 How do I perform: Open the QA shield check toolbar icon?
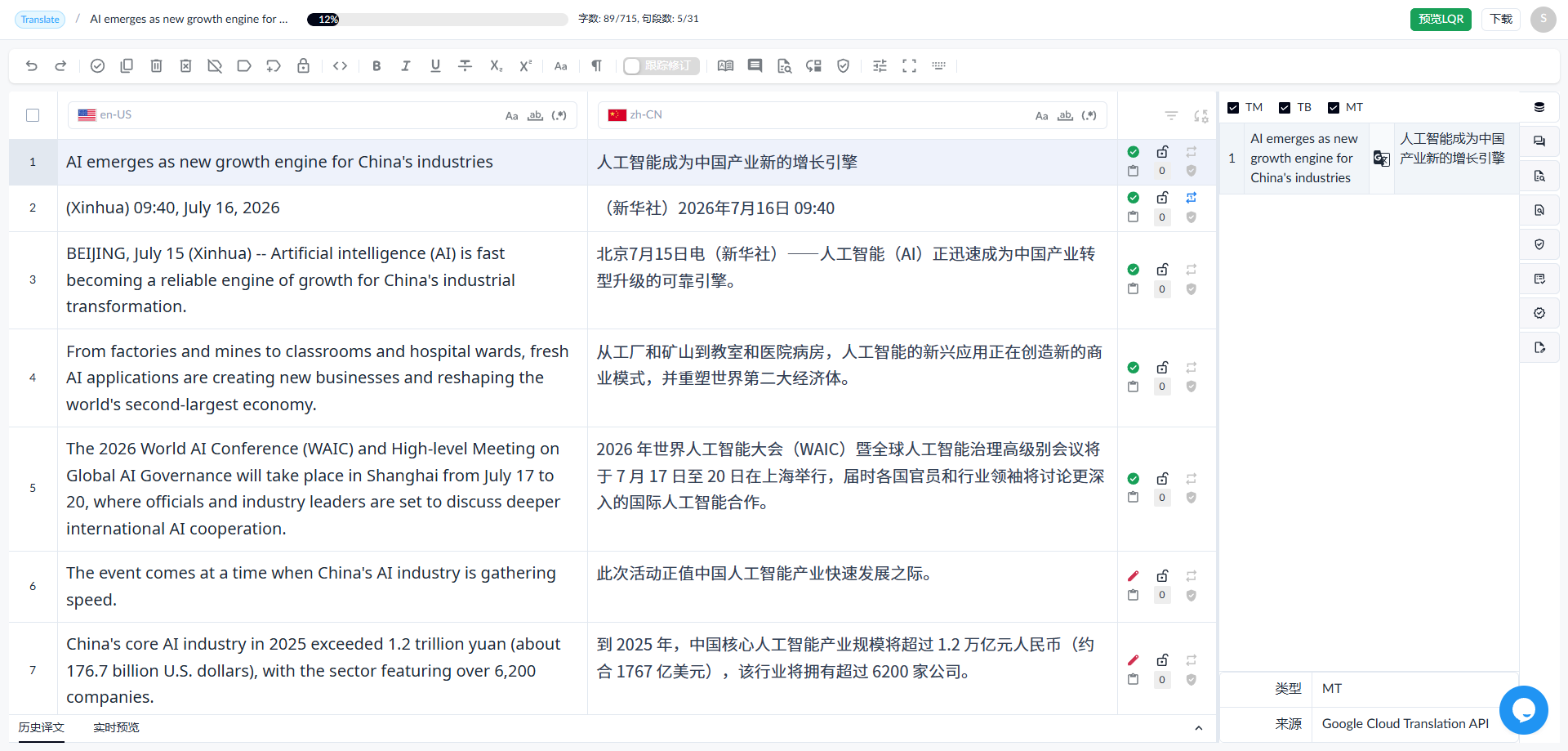tap(844, 66)
